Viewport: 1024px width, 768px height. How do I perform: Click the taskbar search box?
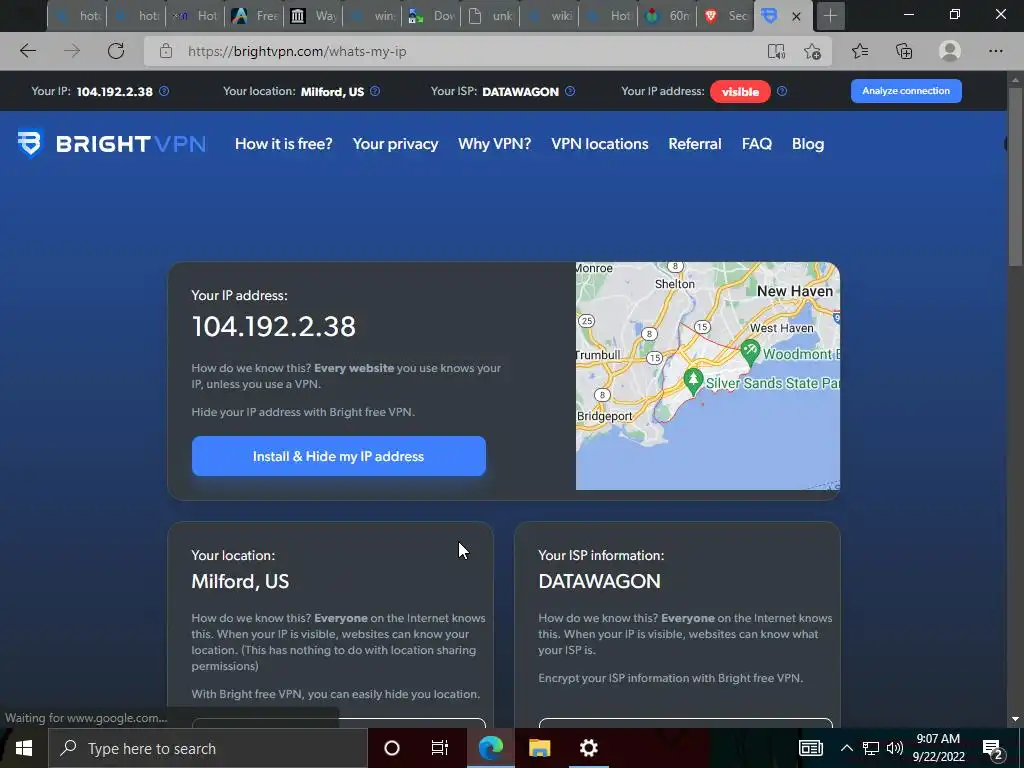[x=208, y=748]
